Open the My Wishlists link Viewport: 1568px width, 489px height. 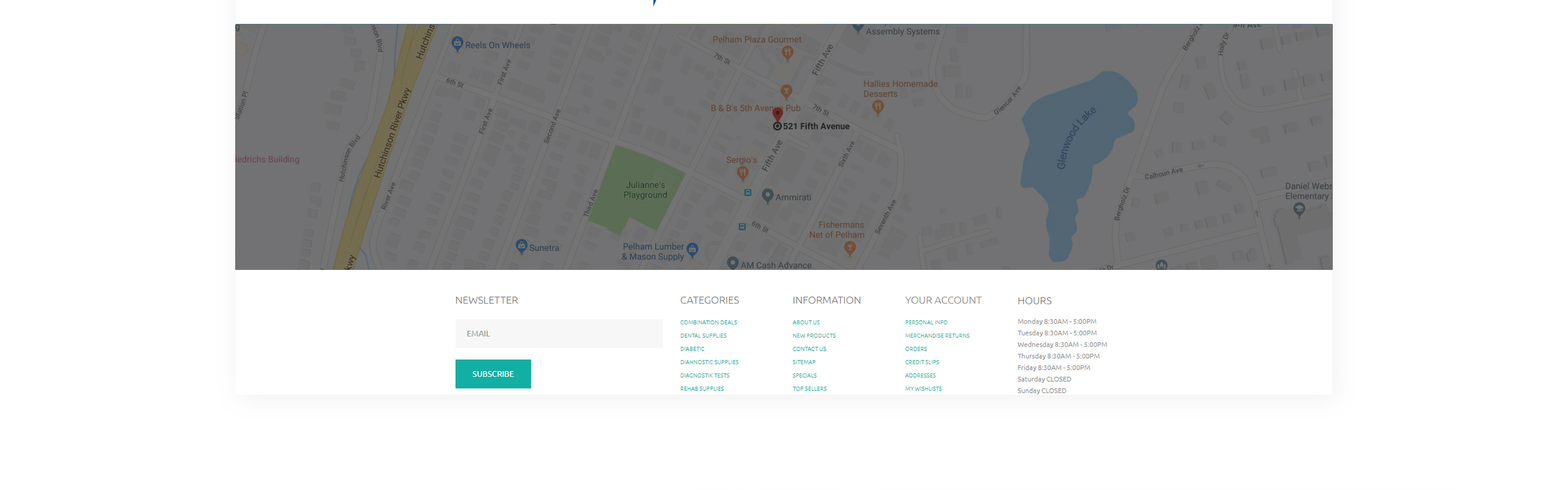pyautogui.click(x=923, y=389)
